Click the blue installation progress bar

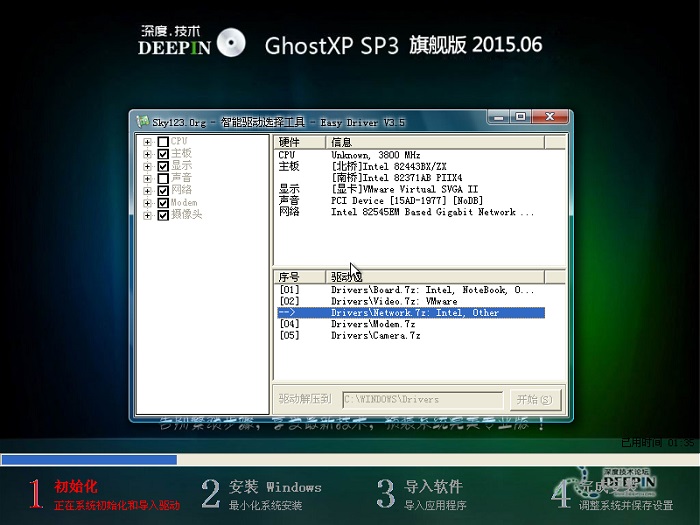pyautogui.click(x=89, y=460)
